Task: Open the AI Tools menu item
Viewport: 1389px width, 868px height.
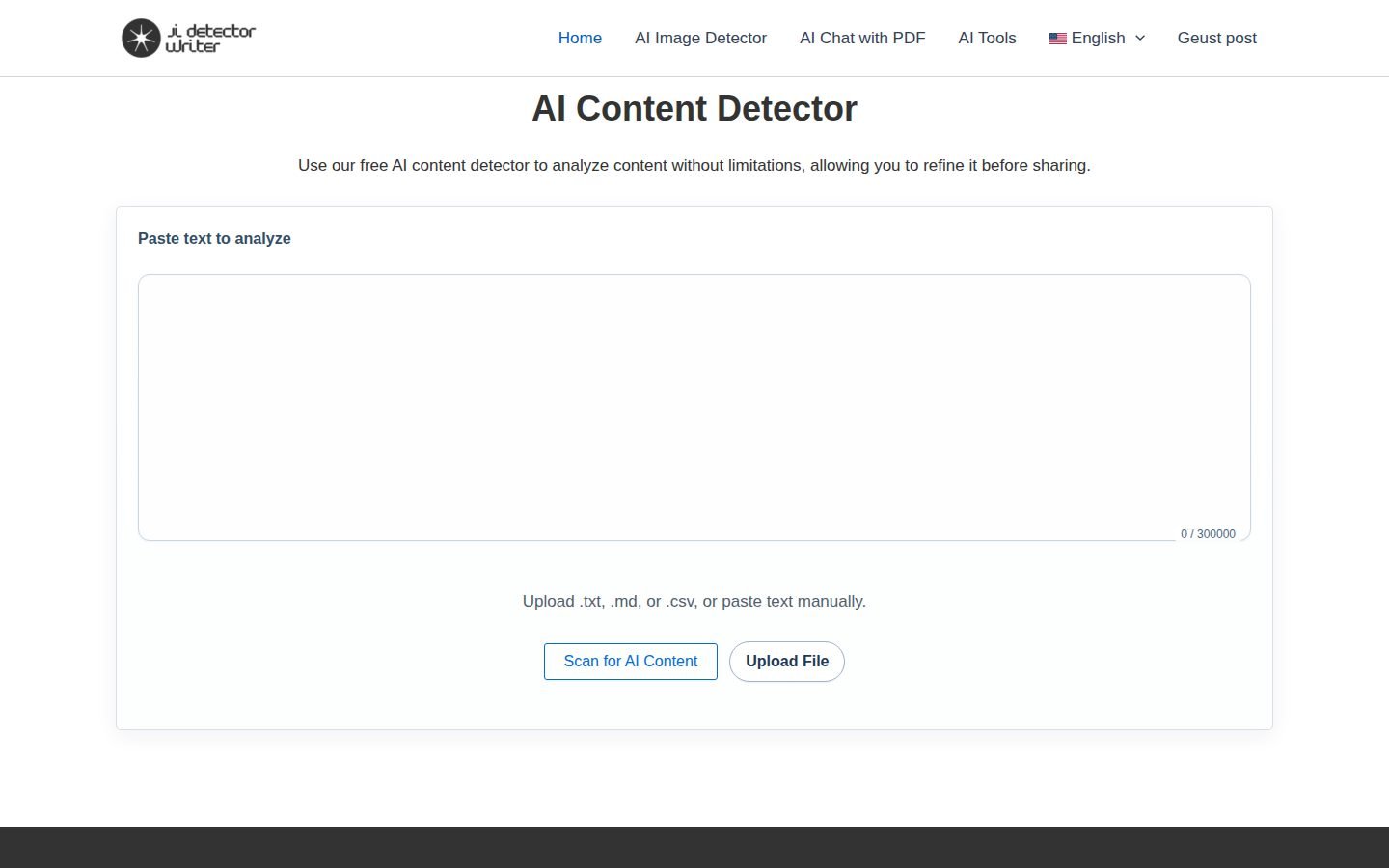Action: (x=987, y=39)
